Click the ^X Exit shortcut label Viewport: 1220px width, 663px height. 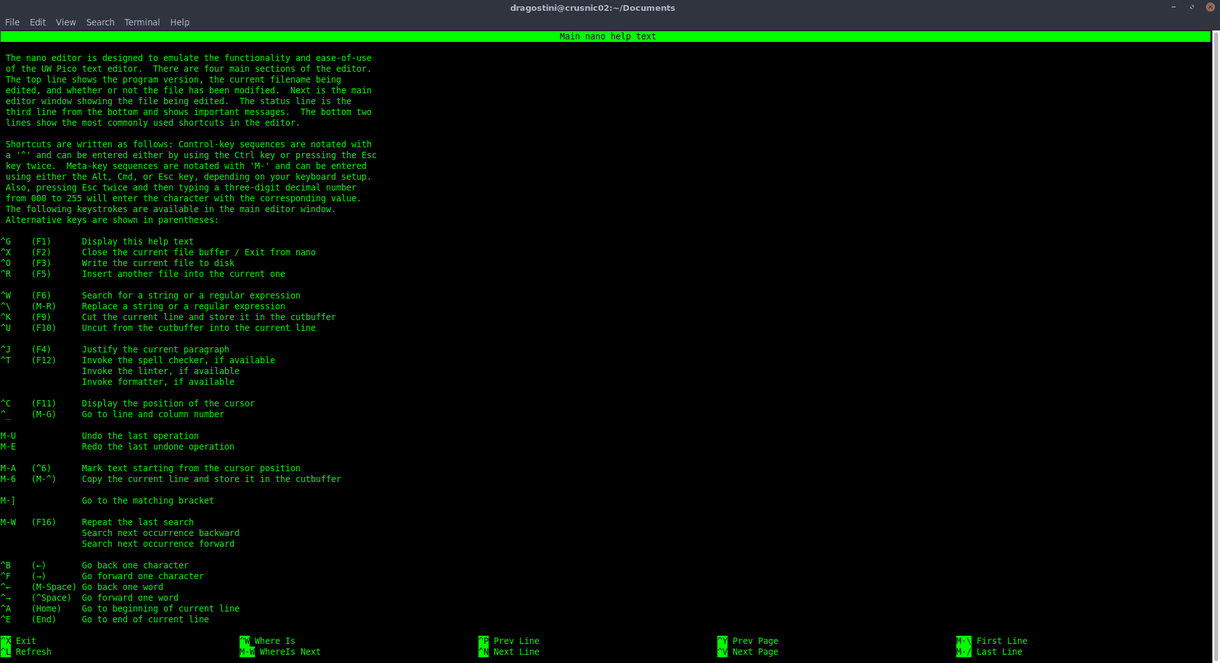point(19,641)
